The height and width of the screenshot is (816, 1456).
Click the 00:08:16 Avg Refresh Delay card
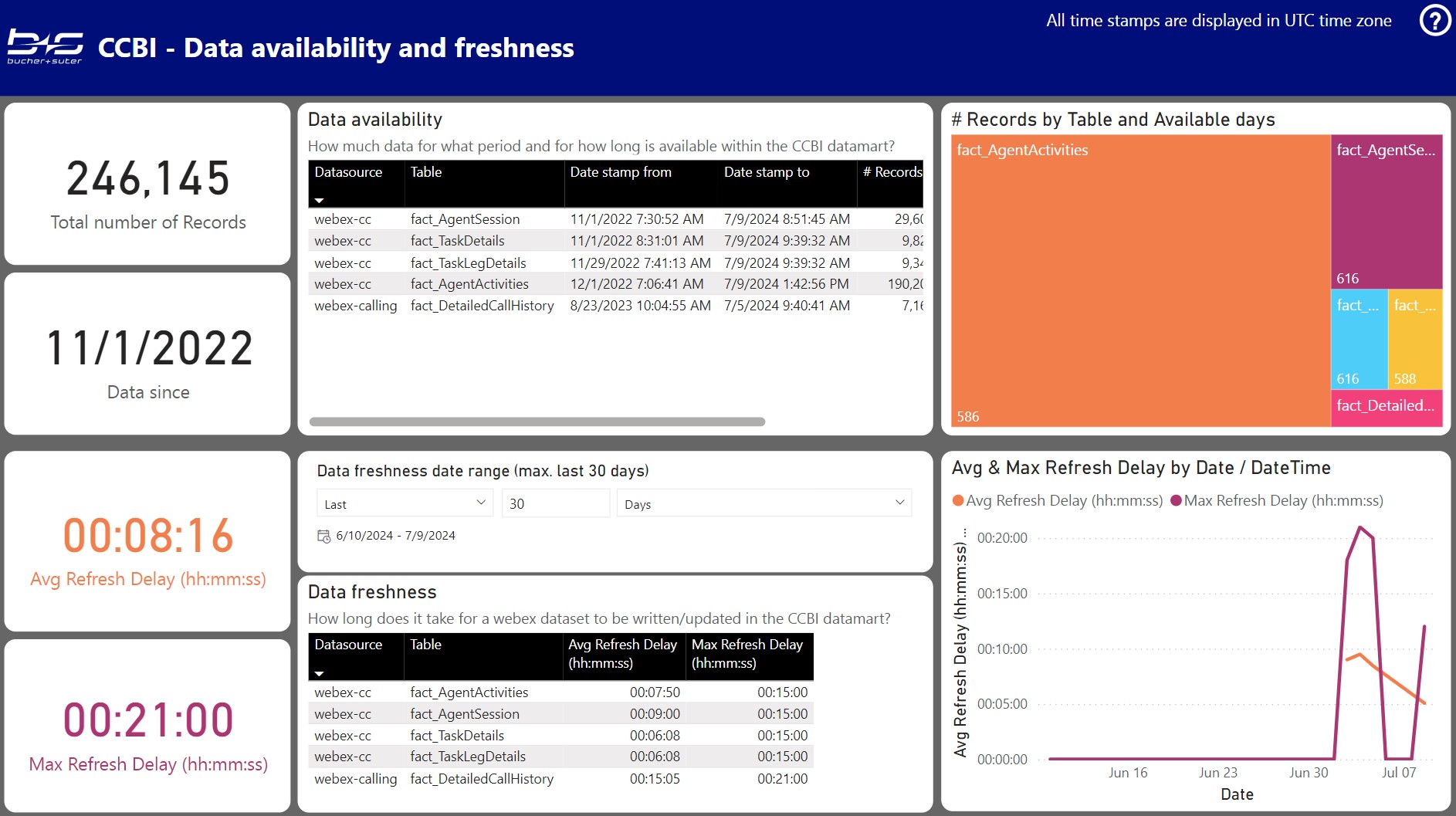(147, 541)
